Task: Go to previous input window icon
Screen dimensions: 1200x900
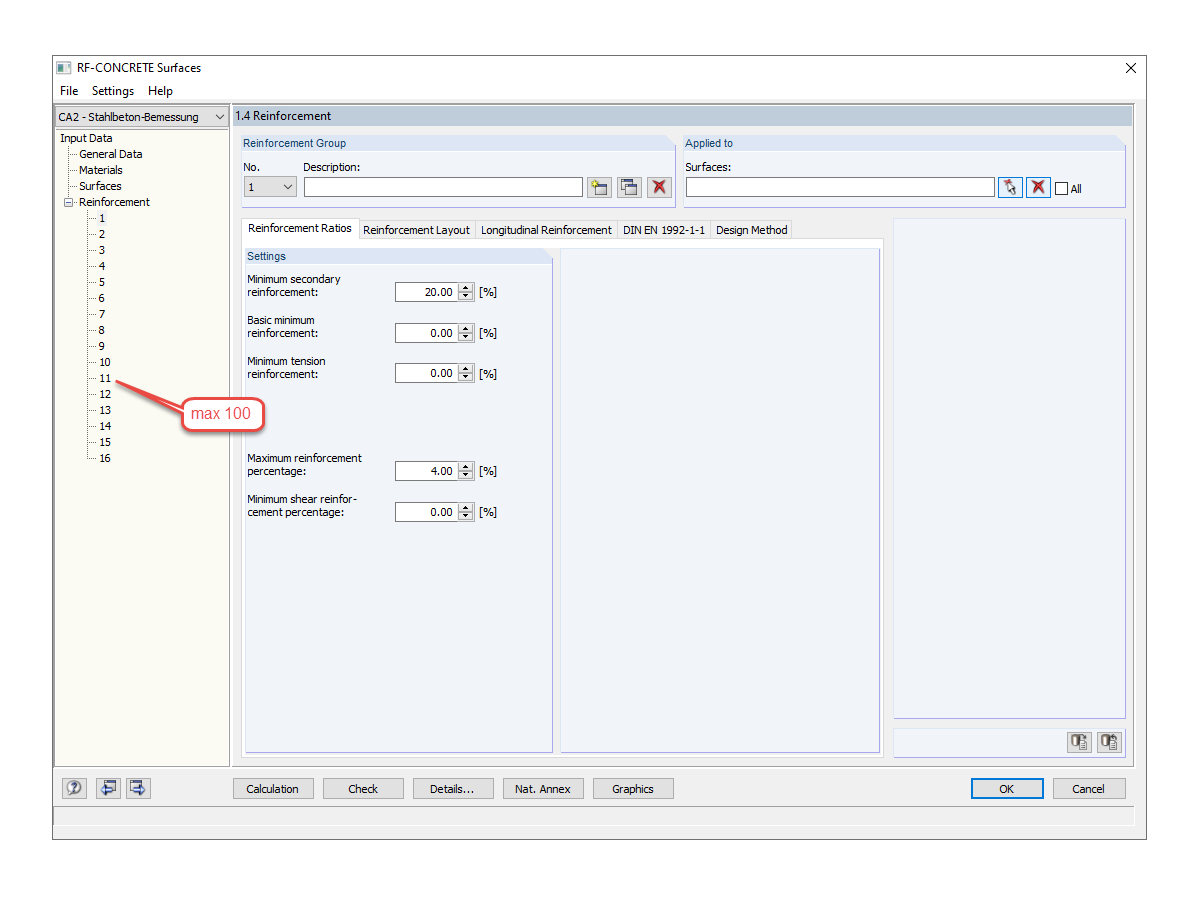Action: (108, 788)
